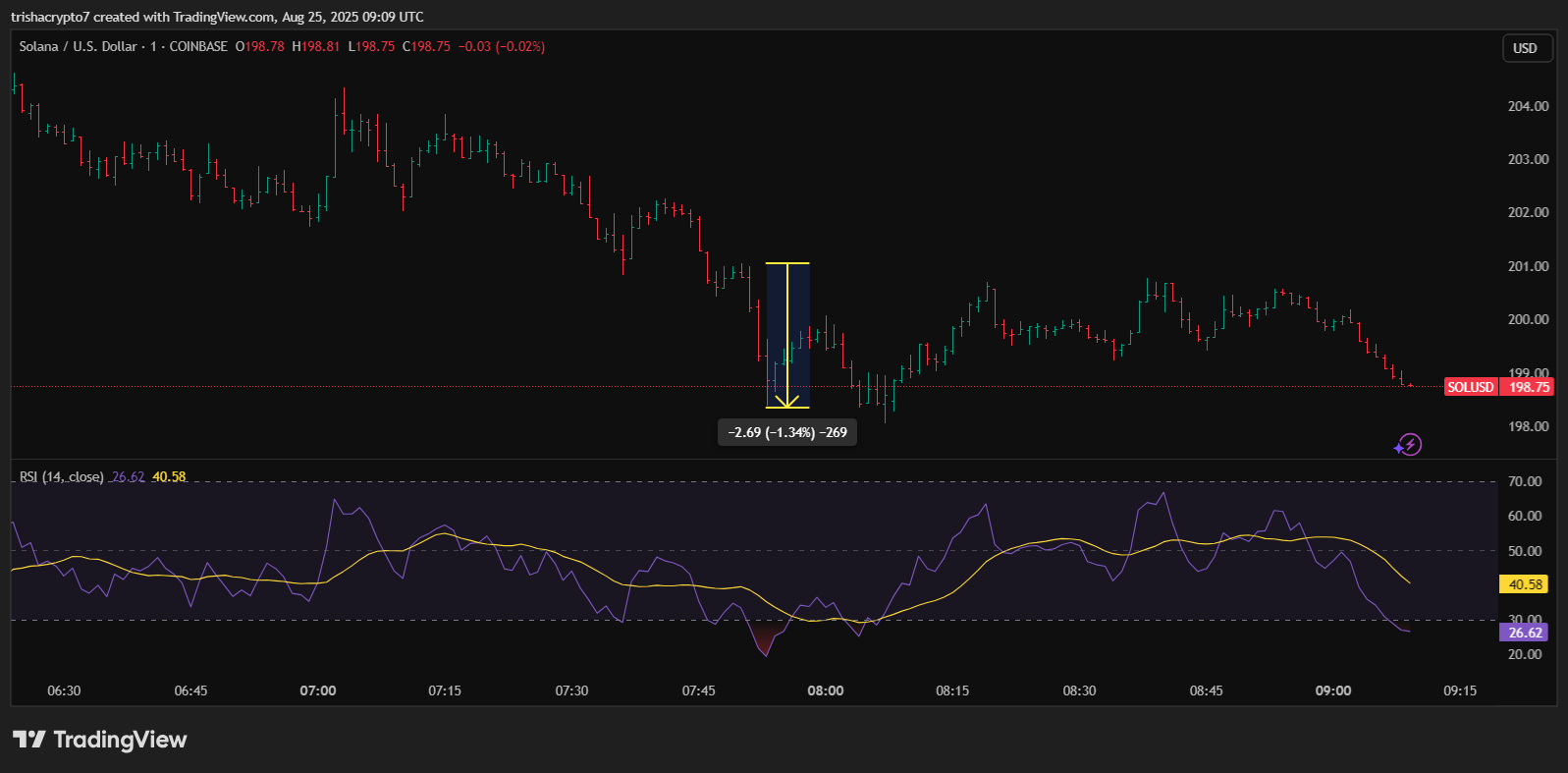
Task: Click the COINBASE exchange label
Action: [x=198, y=46]
